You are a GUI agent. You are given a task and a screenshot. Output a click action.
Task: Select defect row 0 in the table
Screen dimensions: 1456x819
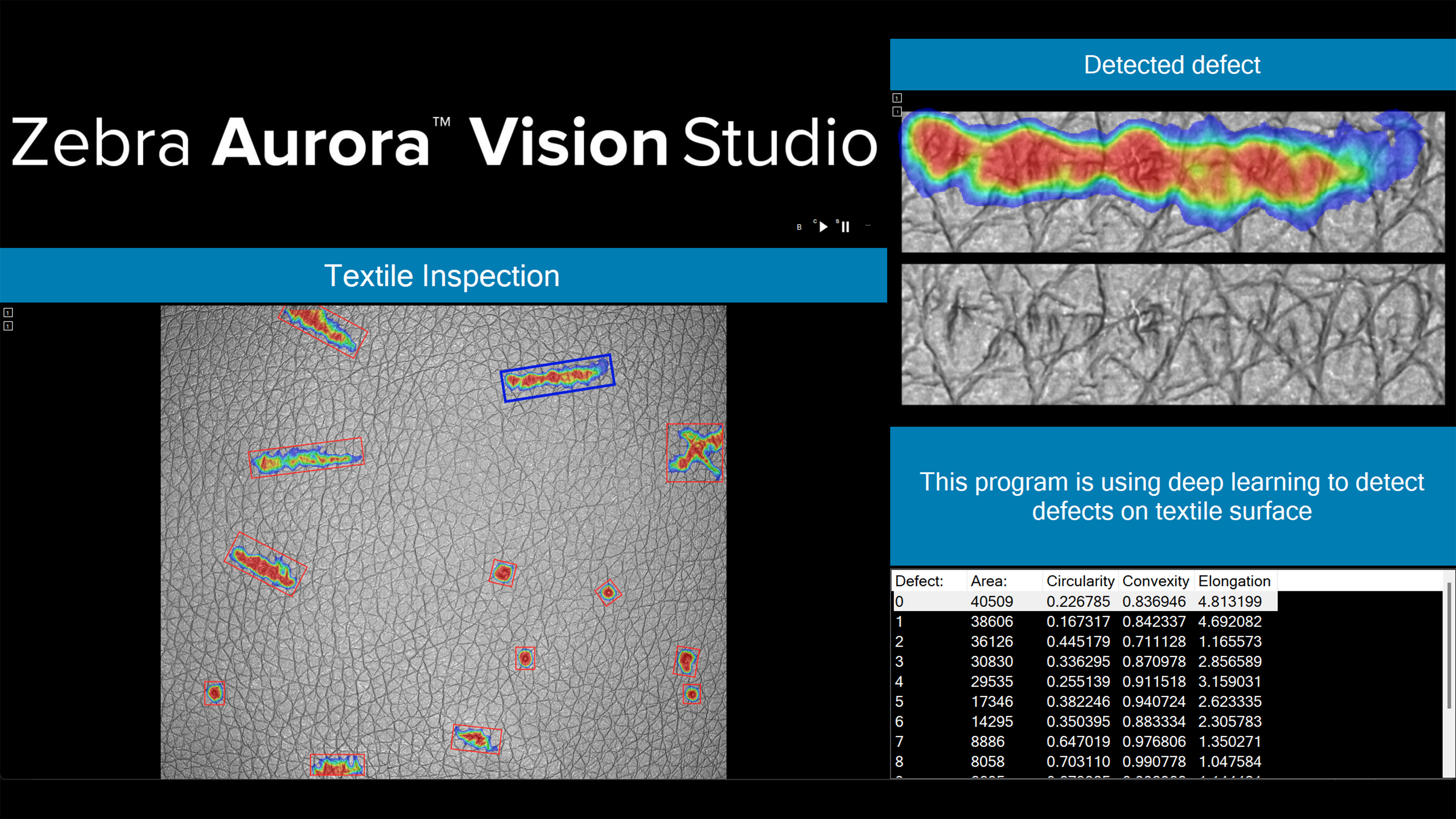(x=1074, y=602)
